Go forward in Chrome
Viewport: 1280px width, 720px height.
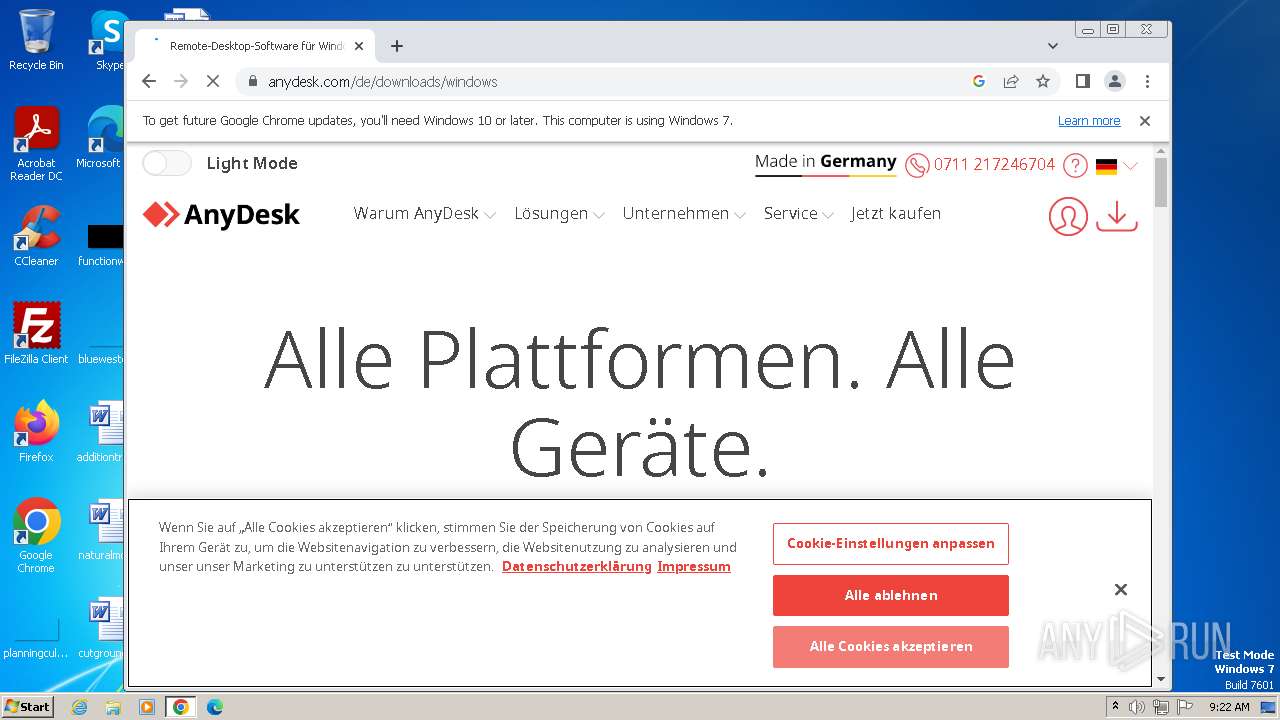181,82
